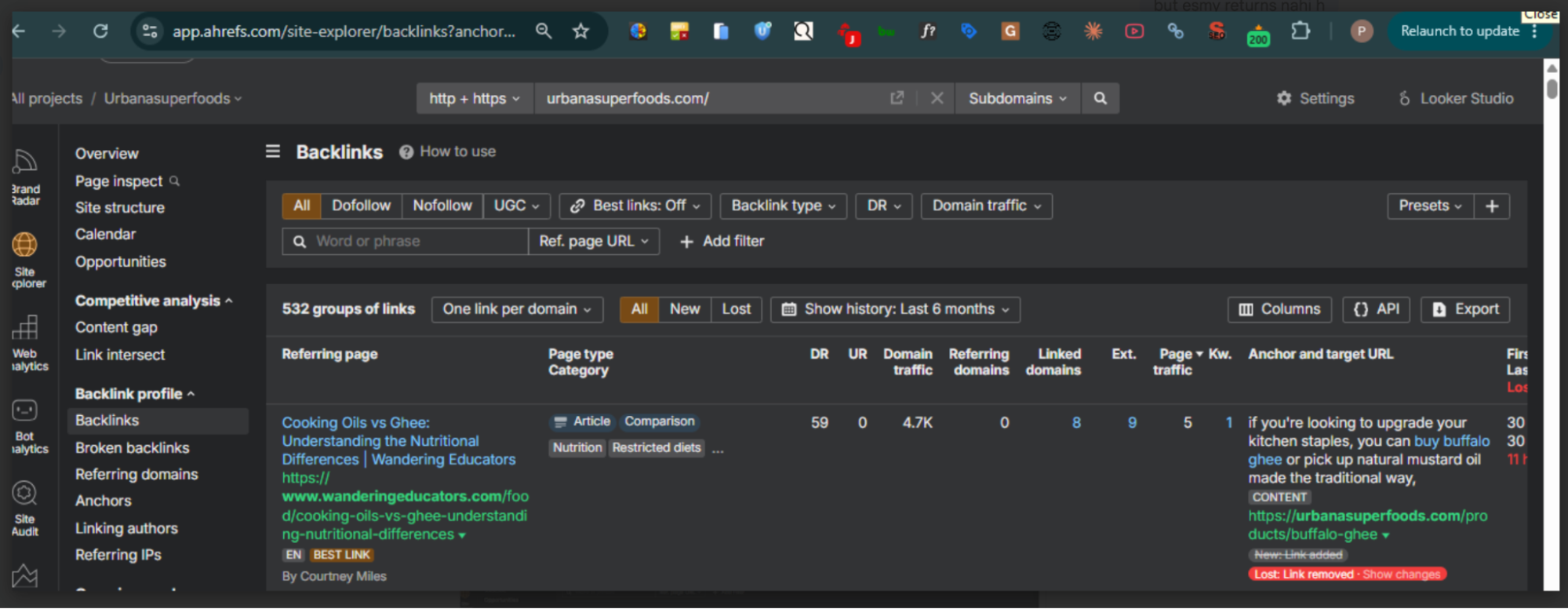Open the http + https protocol dropdown
Image resolution: width=1568 pixels, height=609 pixels.
click(x=475, y=98)
